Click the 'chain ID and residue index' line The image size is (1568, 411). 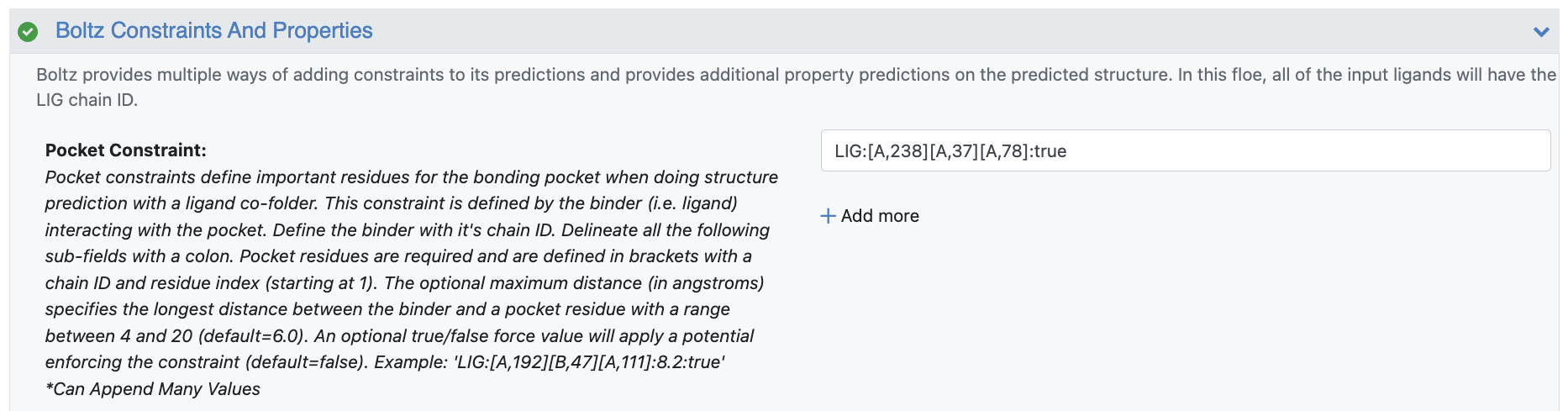tap(404, 283)
